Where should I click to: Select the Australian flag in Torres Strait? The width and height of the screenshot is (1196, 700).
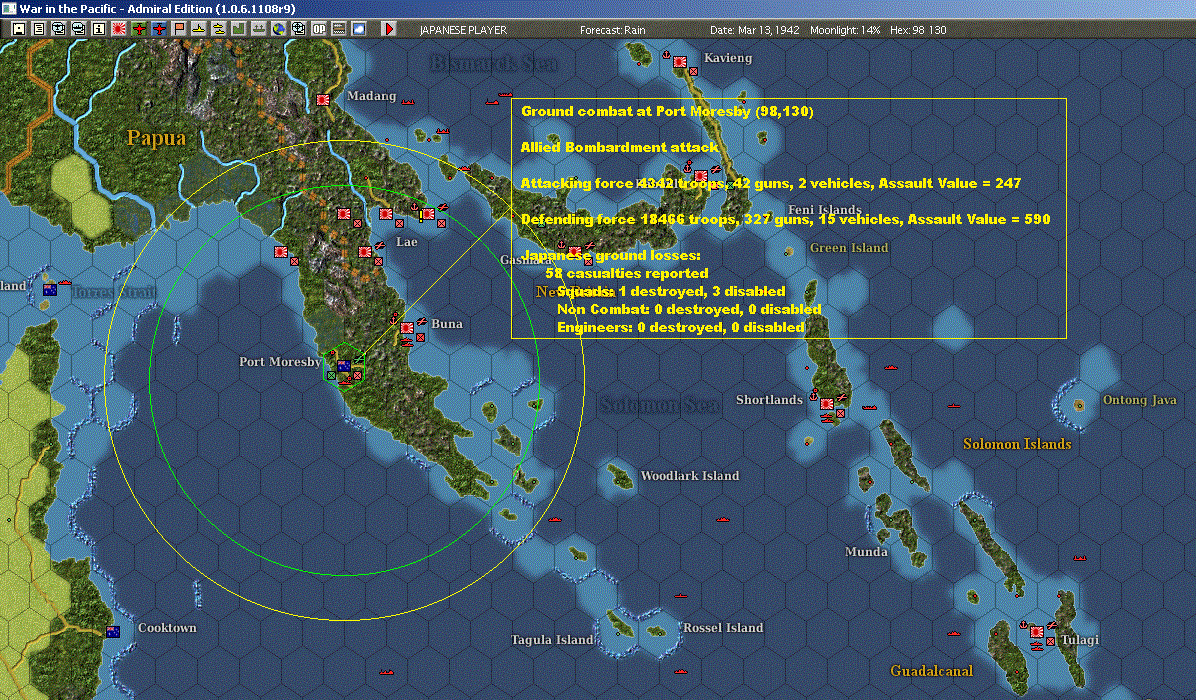tap(50, 290)
